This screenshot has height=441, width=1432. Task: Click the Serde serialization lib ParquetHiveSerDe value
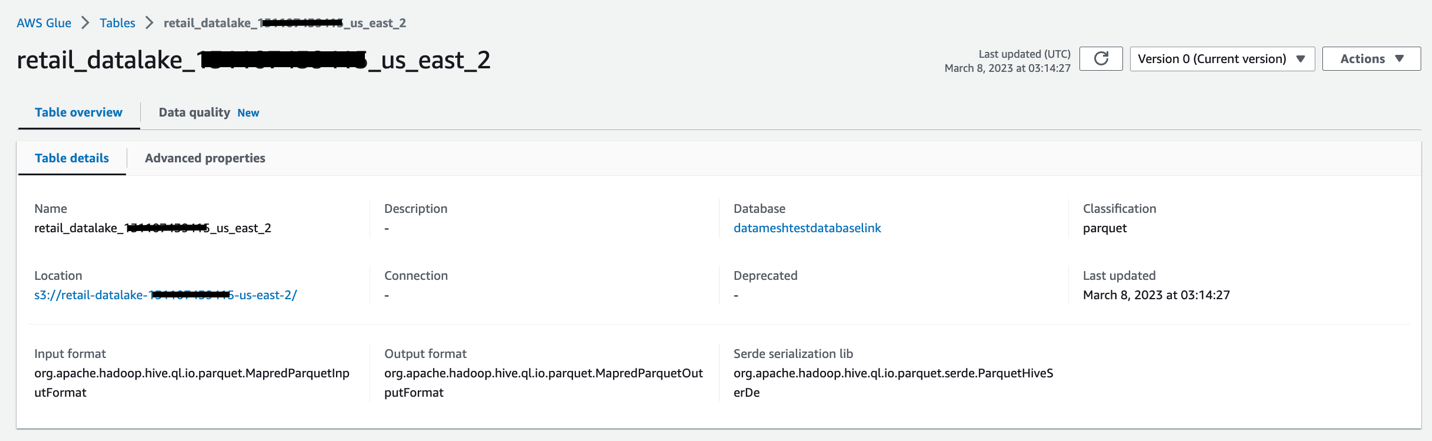892,383
